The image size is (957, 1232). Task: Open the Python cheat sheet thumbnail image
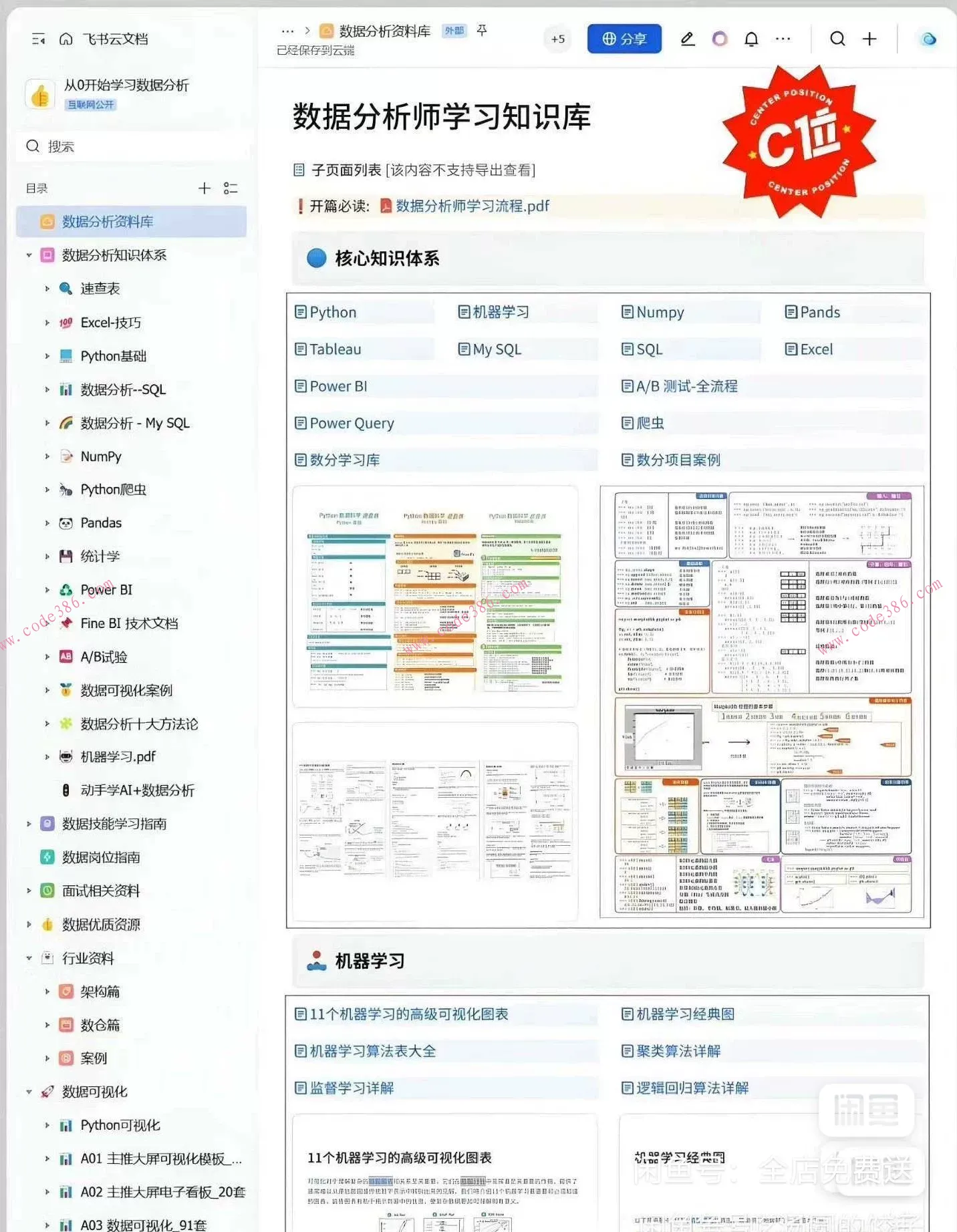pyautogui.click(x=435, y=596)
